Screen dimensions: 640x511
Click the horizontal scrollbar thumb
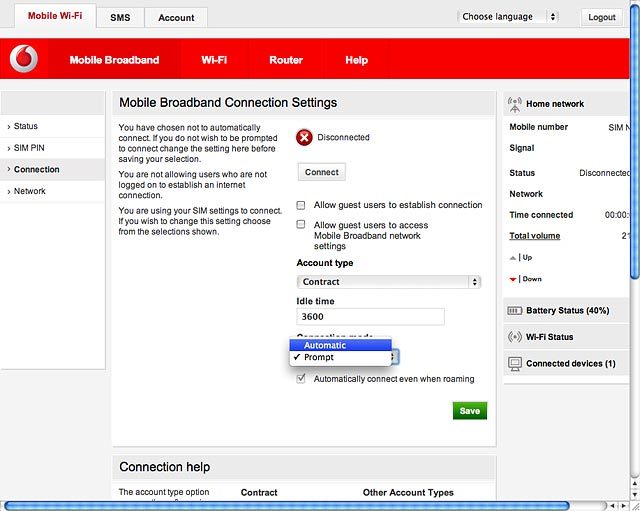click(x=287, y=506)
